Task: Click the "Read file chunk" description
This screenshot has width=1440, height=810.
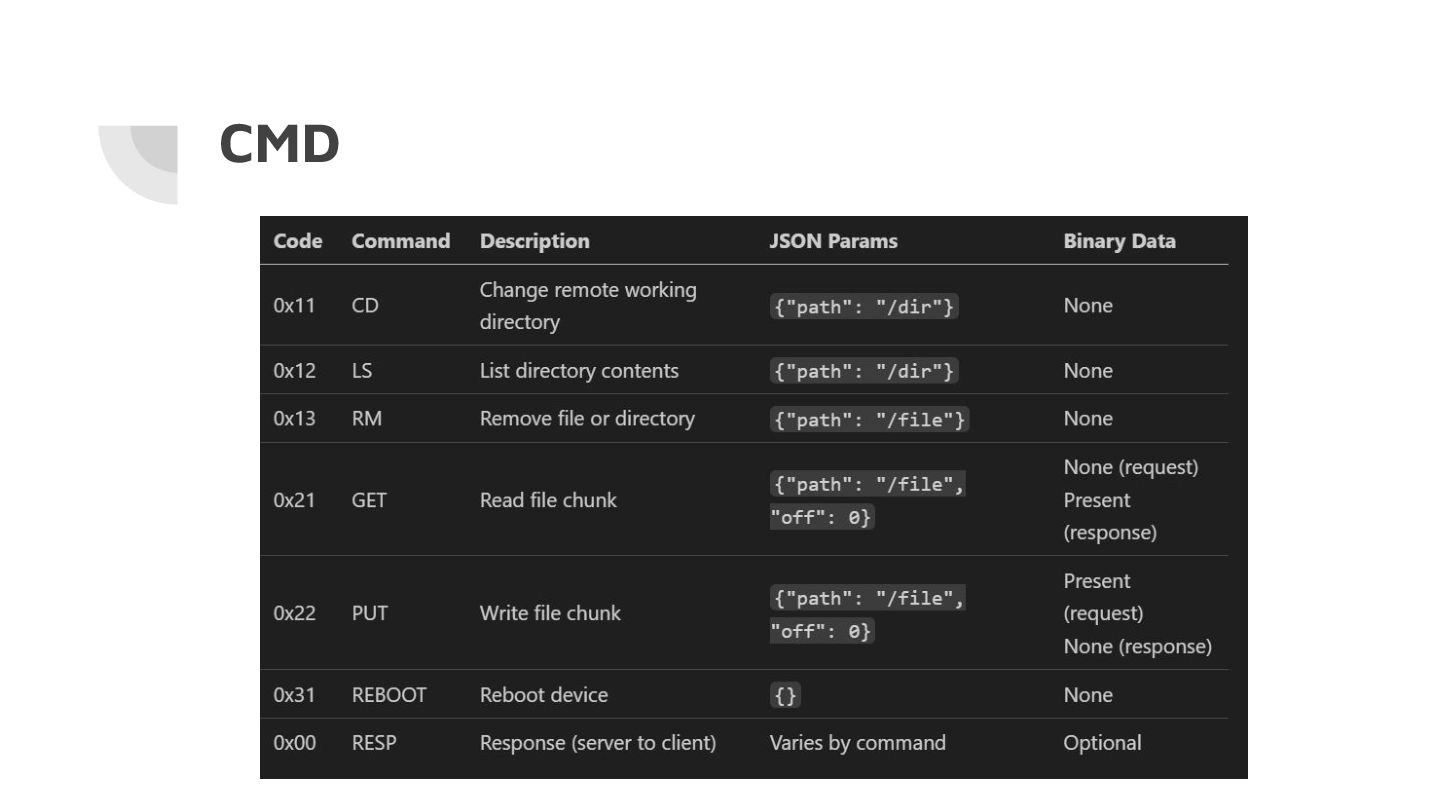Action: pos(548,500)
